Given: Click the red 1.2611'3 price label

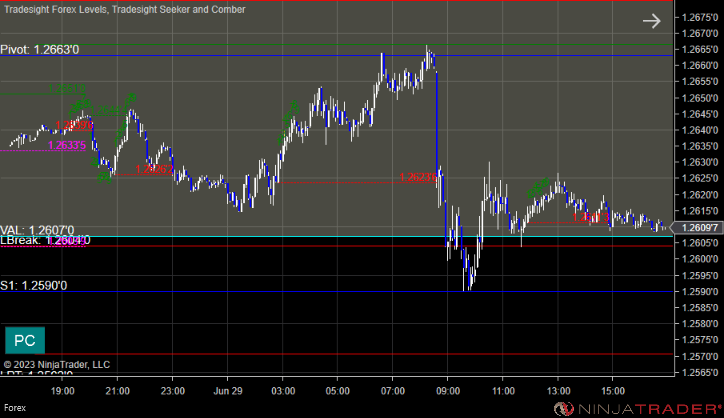Looking at the screenshot, I should (x=591, y=217).
